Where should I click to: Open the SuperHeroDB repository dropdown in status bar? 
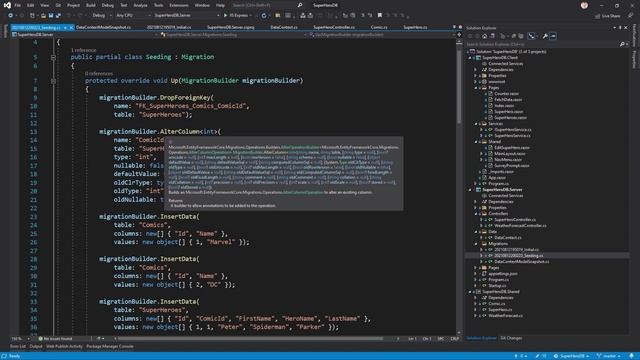(x=572, y=356)
